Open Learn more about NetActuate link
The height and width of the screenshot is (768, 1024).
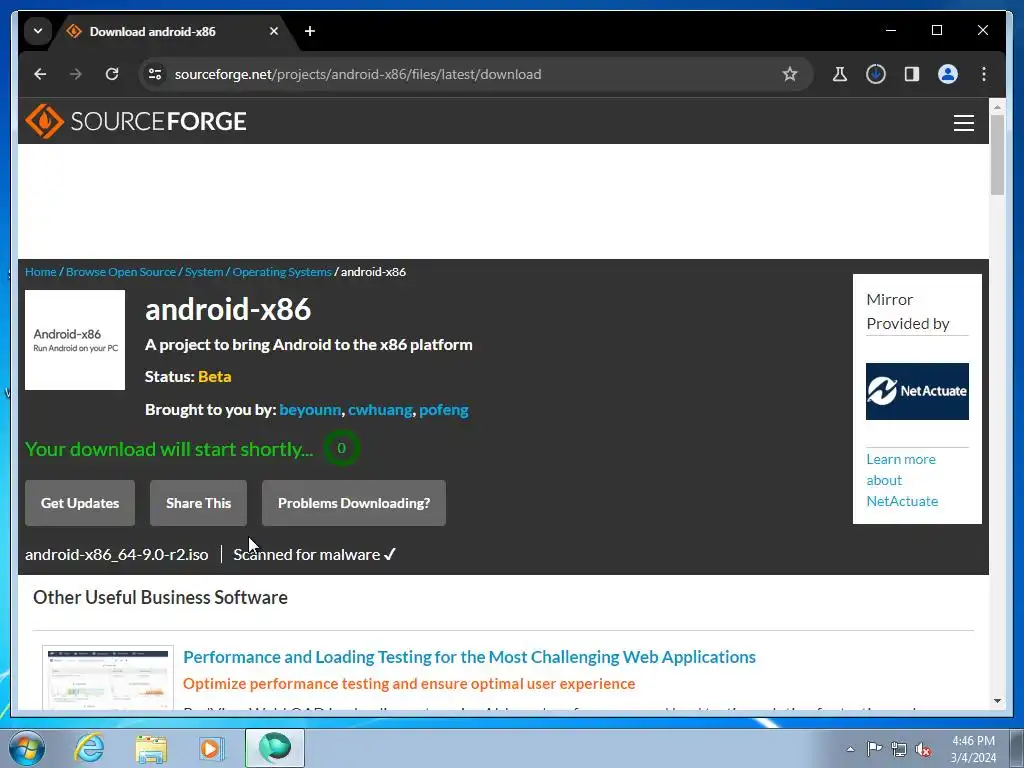click(903, 480)
